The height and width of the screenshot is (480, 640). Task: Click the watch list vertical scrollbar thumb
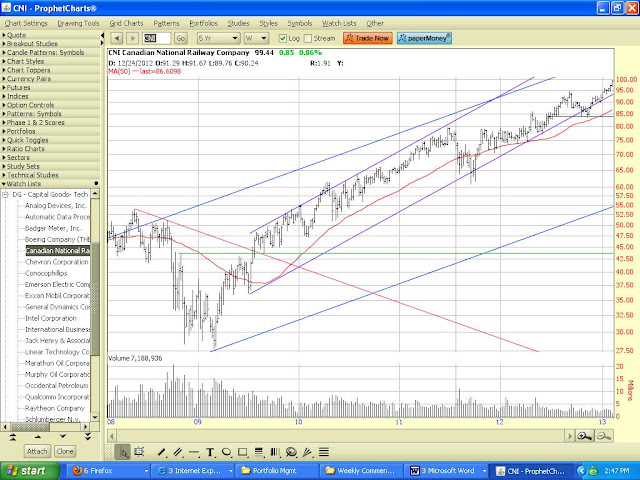coord(95,299)
